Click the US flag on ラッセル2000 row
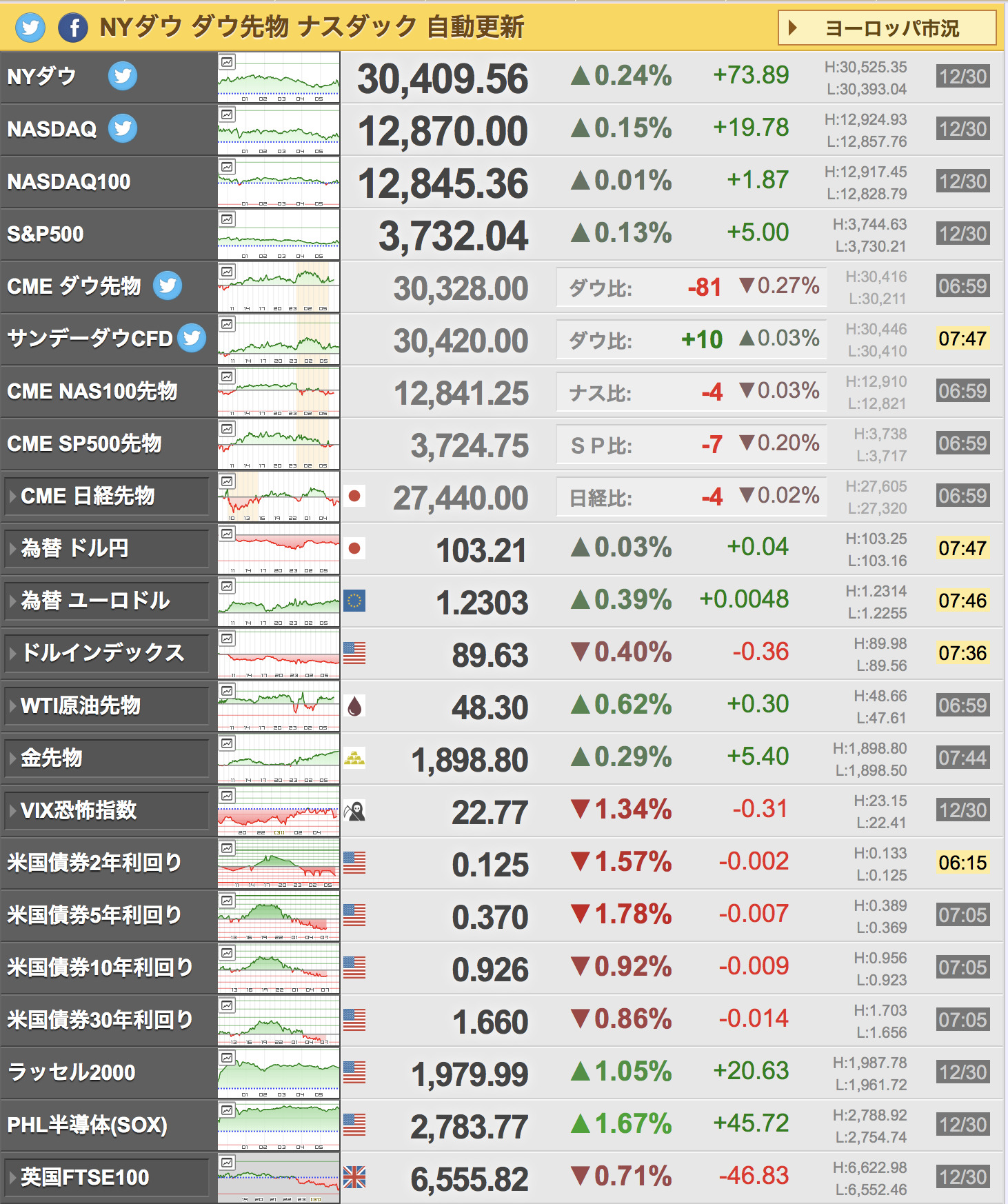Screen dimensions: 1008x1204 (354, 1072)
